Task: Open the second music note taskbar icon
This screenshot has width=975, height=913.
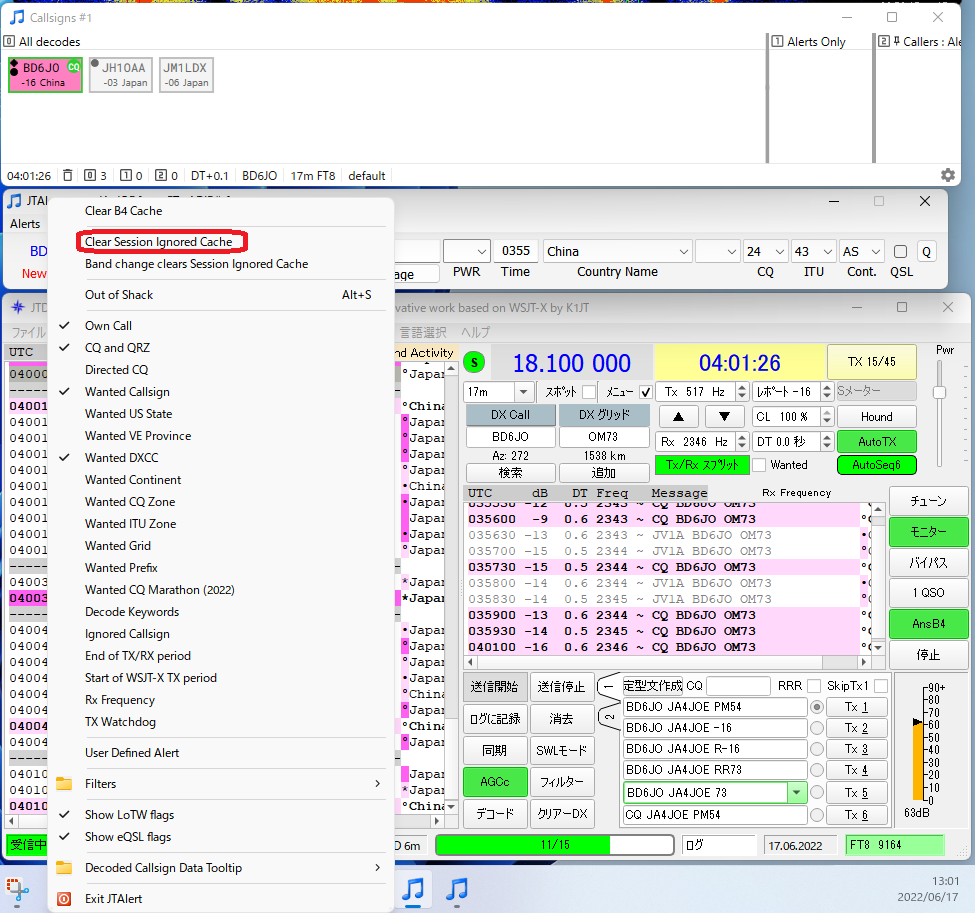Action: [x=457, y=889]
